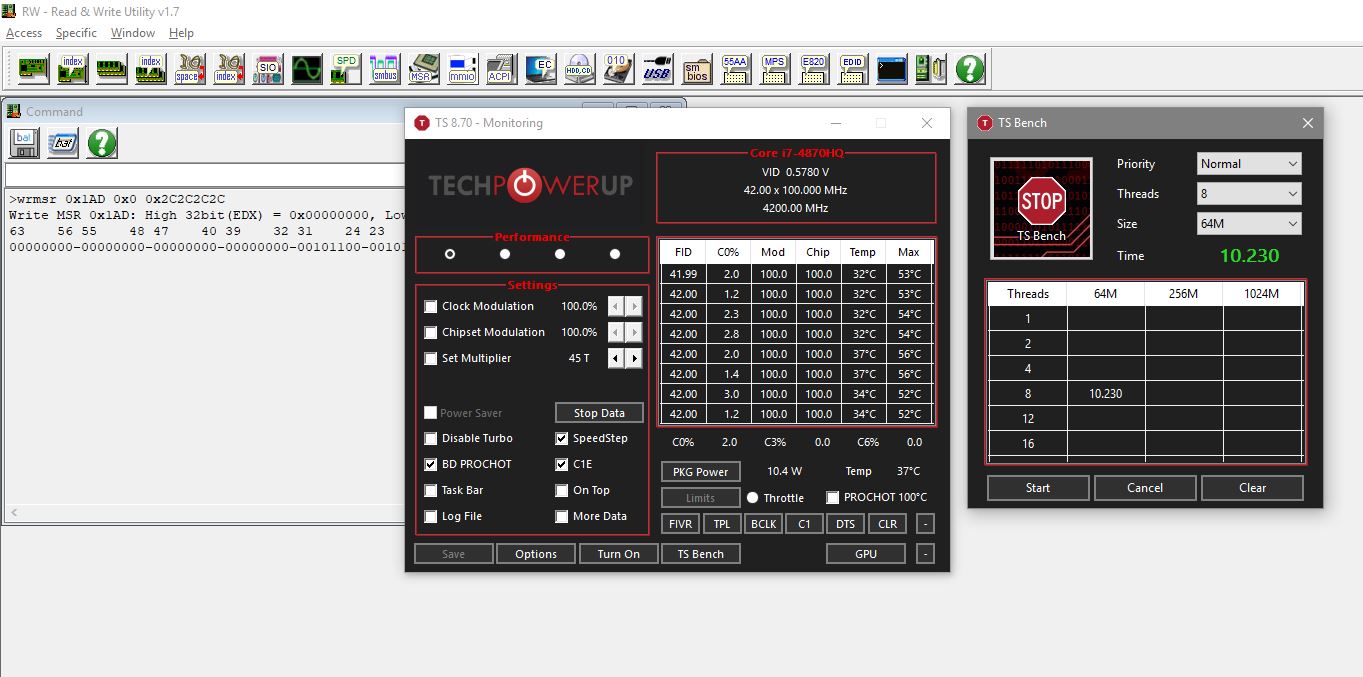Uncheck the SpeedStep checkbox

[x=562, y=438]
